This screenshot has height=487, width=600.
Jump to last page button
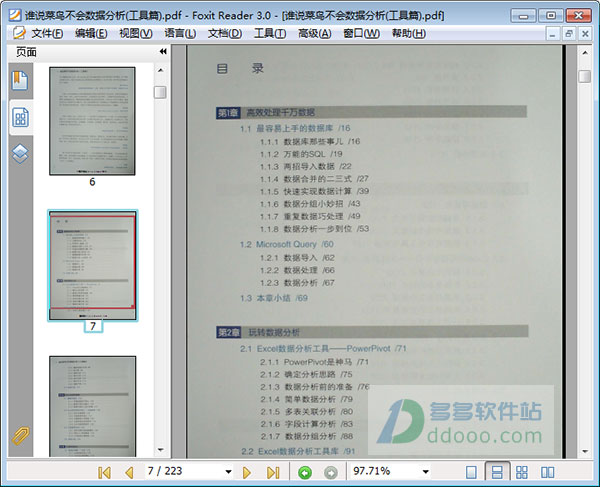pyautogui.click(x=273, y=472)
